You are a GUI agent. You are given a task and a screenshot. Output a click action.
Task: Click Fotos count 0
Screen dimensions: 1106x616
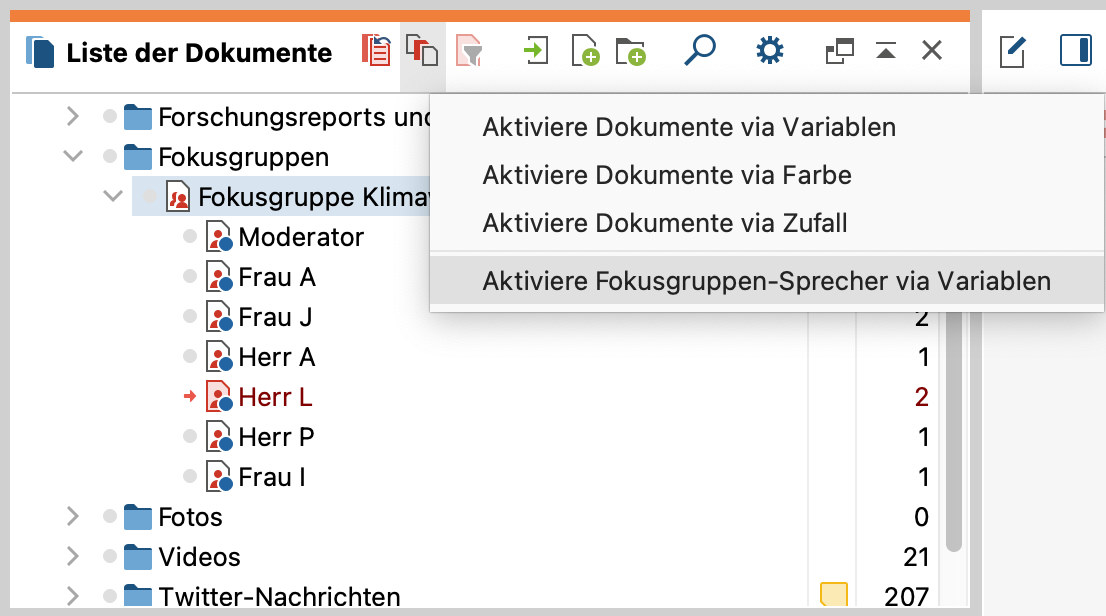coord(921,517)
